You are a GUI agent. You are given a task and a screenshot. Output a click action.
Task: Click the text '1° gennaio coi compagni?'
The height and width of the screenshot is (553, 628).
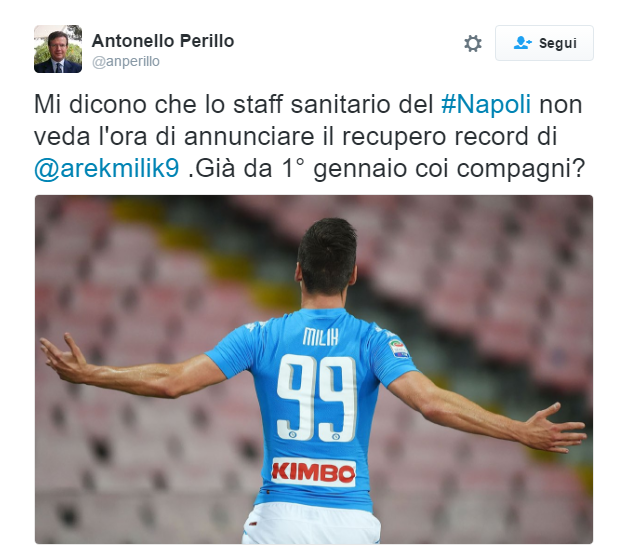pos(433,168)
